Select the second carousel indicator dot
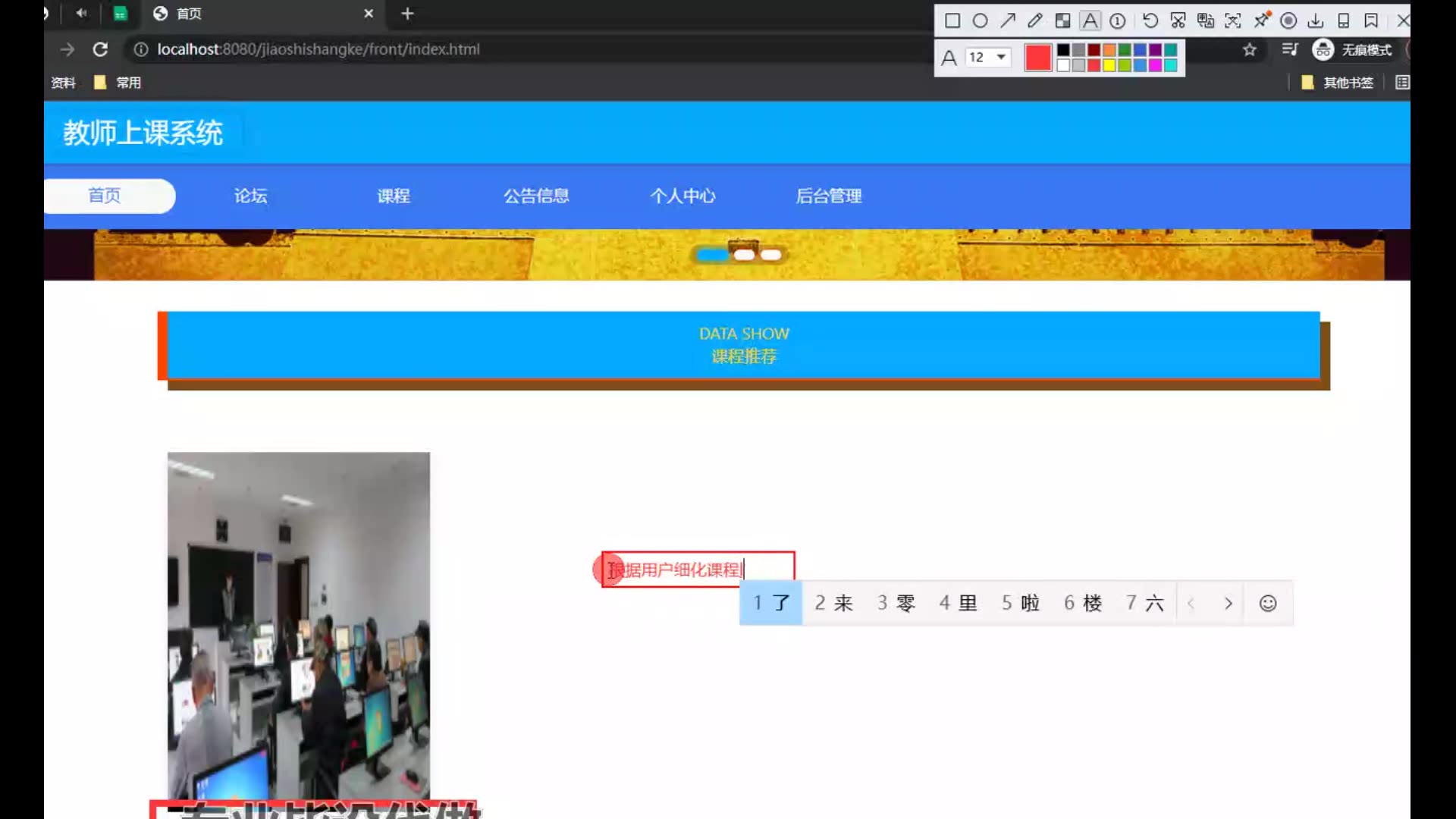Image resolution: width=1456 pixels, height=819 pixels. coord(744,255)
